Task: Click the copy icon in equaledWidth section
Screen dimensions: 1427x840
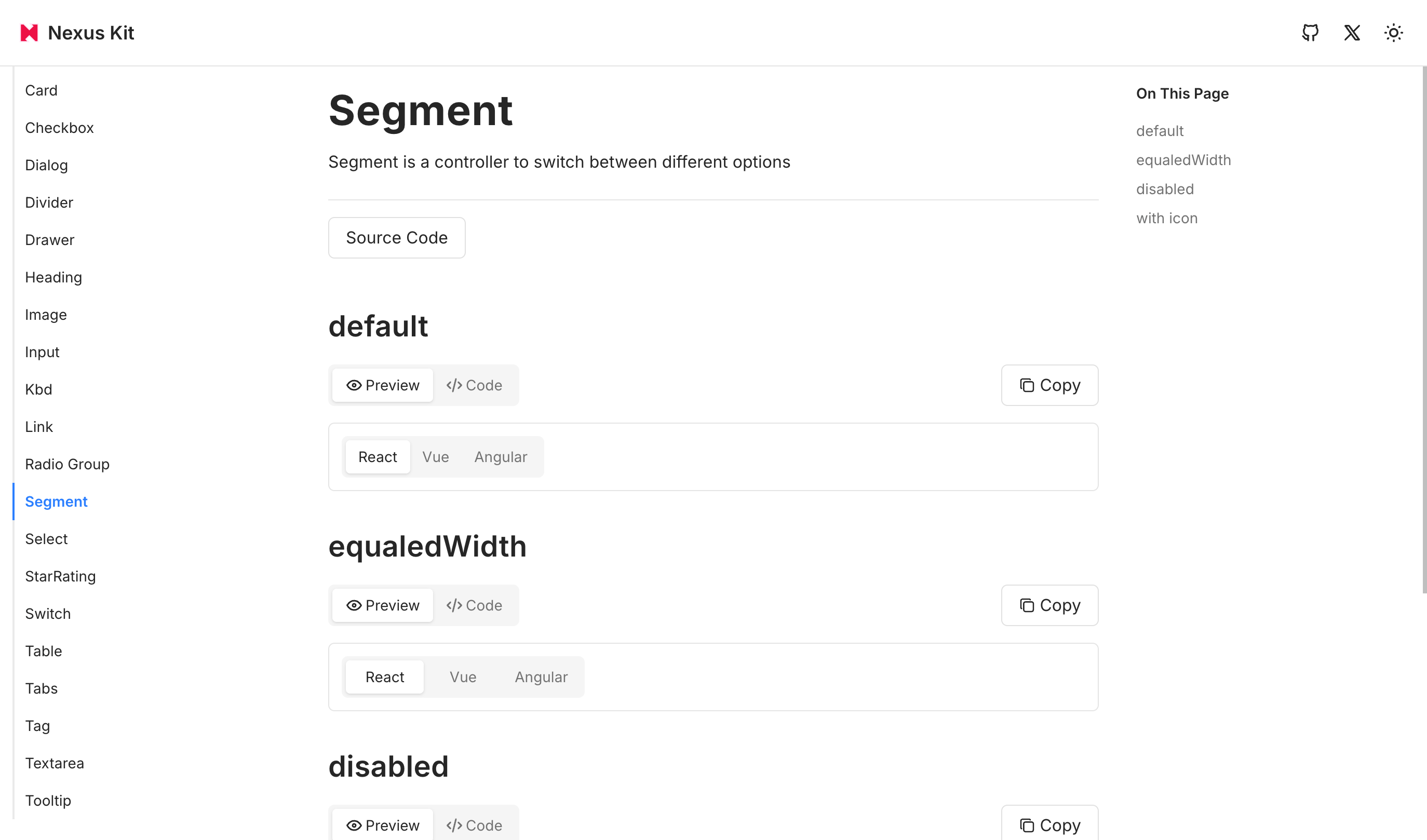Action: (1027, 606)
